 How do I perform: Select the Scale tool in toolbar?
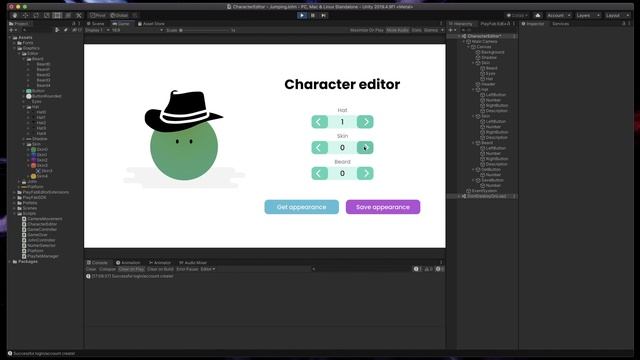47,16
